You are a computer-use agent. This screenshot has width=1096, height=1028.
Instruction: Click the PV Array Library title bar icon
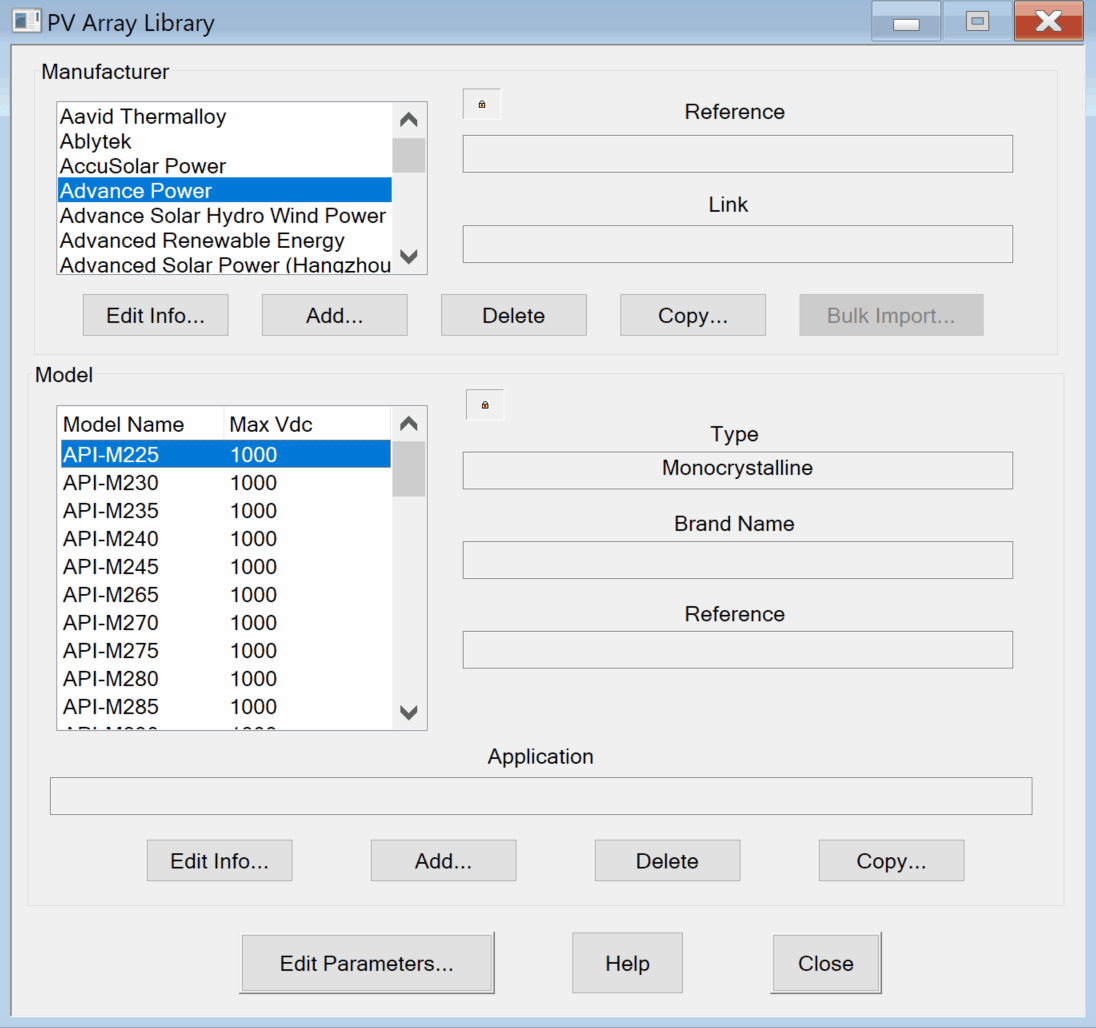pos(25,20)
